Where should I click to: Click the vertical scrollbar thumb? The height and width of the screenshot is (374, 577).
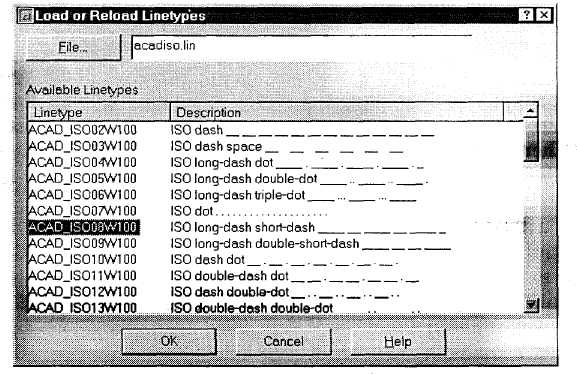coord(531,140)
